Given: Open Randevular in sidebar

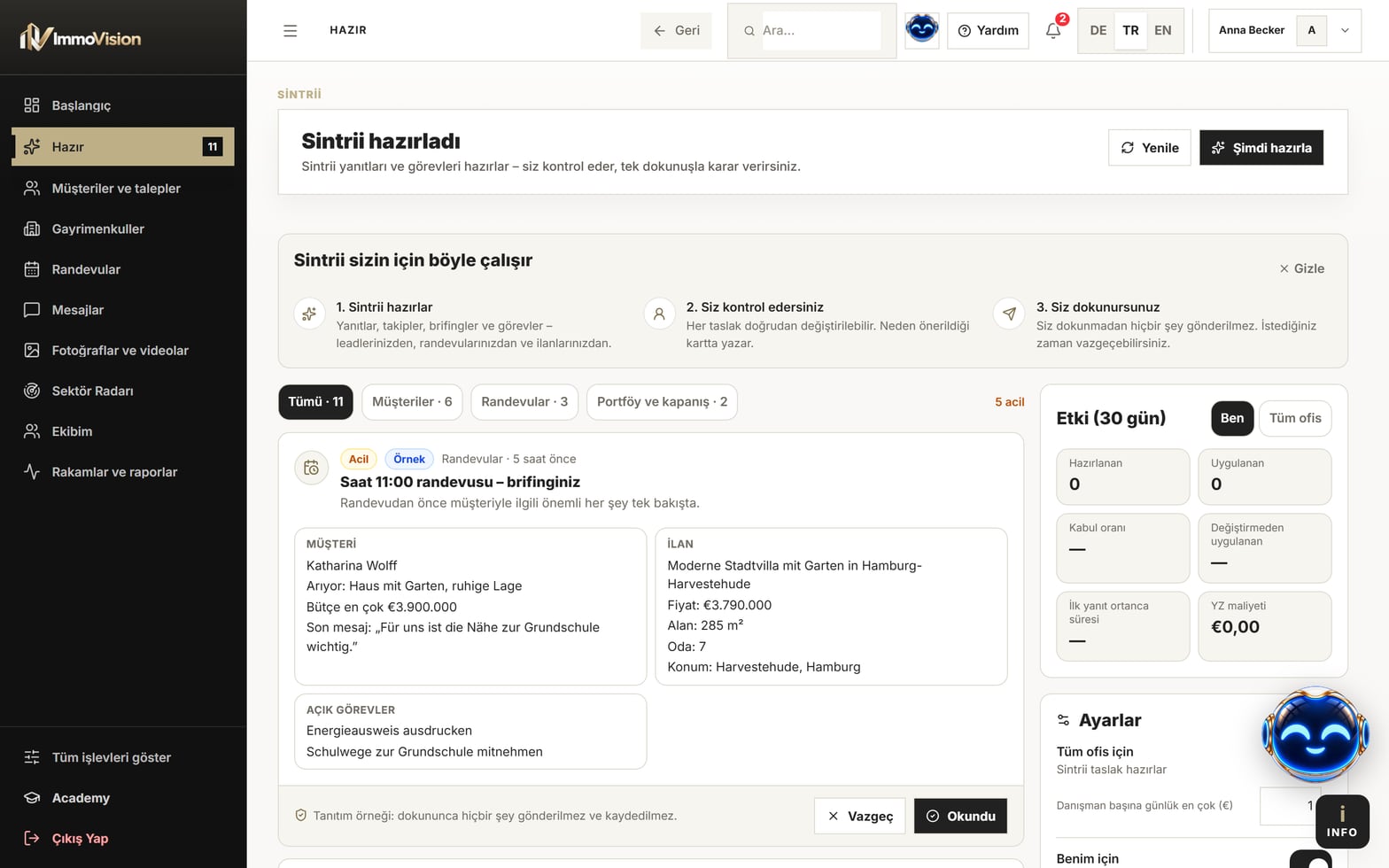Looking at the screenshot, I should tap(123, 269).
